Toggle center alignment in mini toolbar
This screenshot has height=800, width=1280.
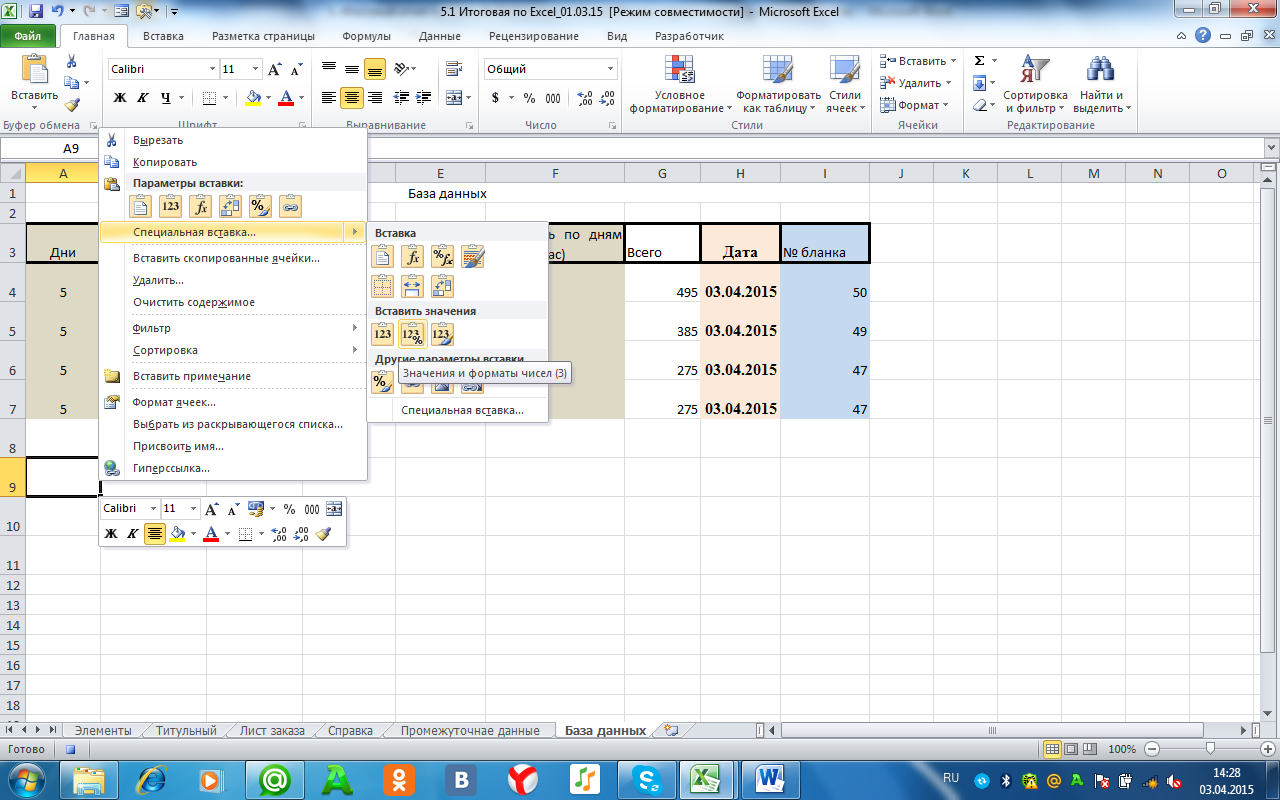[x=155, y=534]
